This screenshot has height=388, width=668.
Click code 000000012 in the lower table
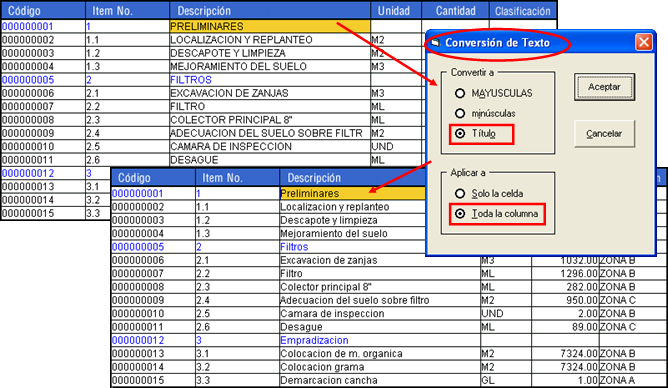point(153,340)
